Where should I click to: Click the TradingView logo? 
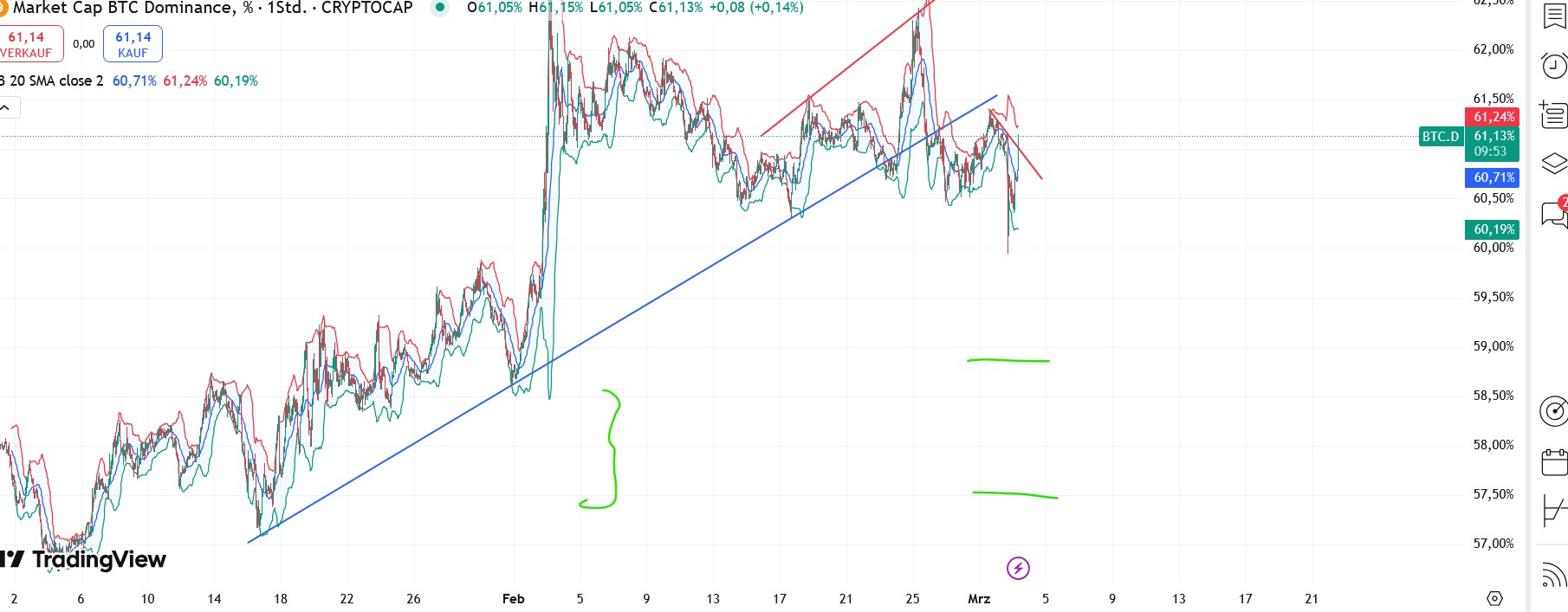pos(83,559)
